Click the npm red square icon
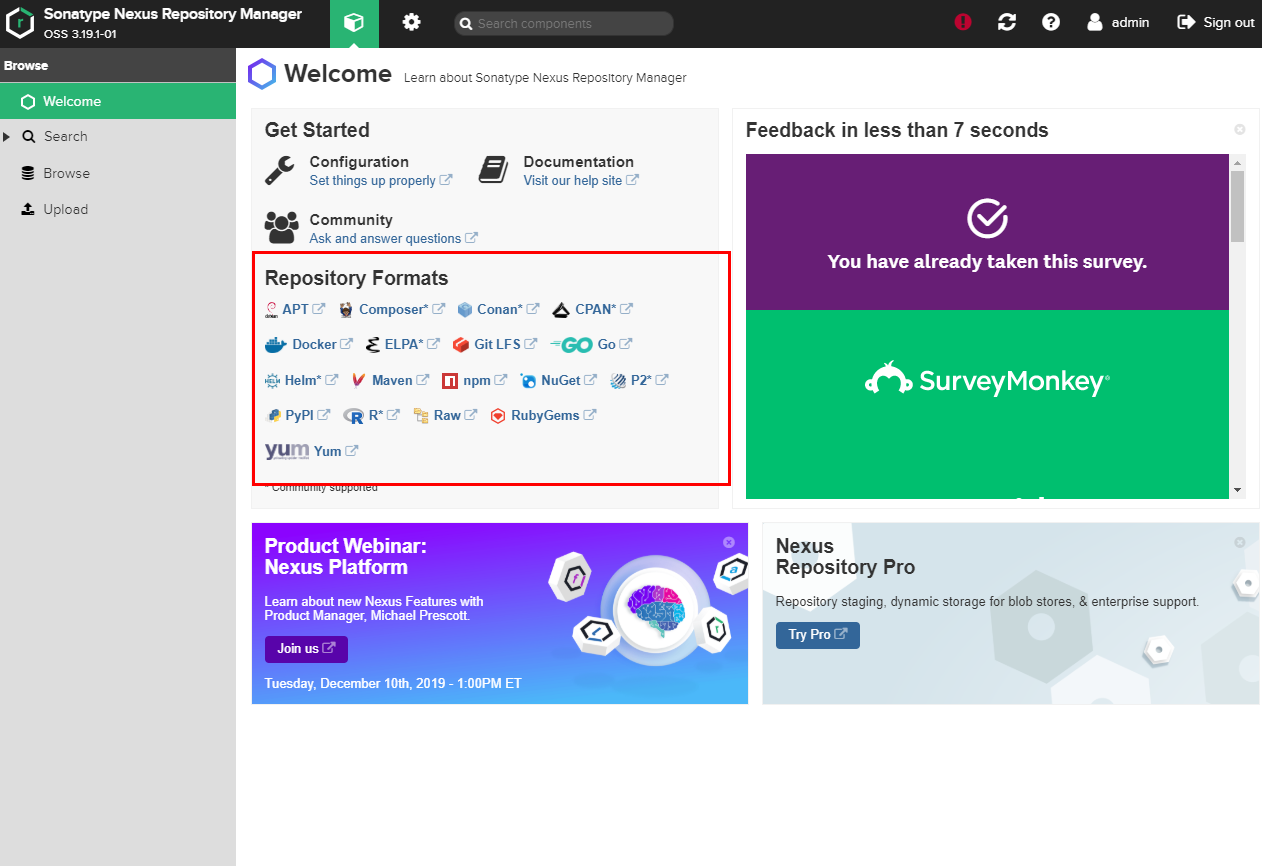The height and width of the screenshot is (866, 1262). (x=450, y=380)
